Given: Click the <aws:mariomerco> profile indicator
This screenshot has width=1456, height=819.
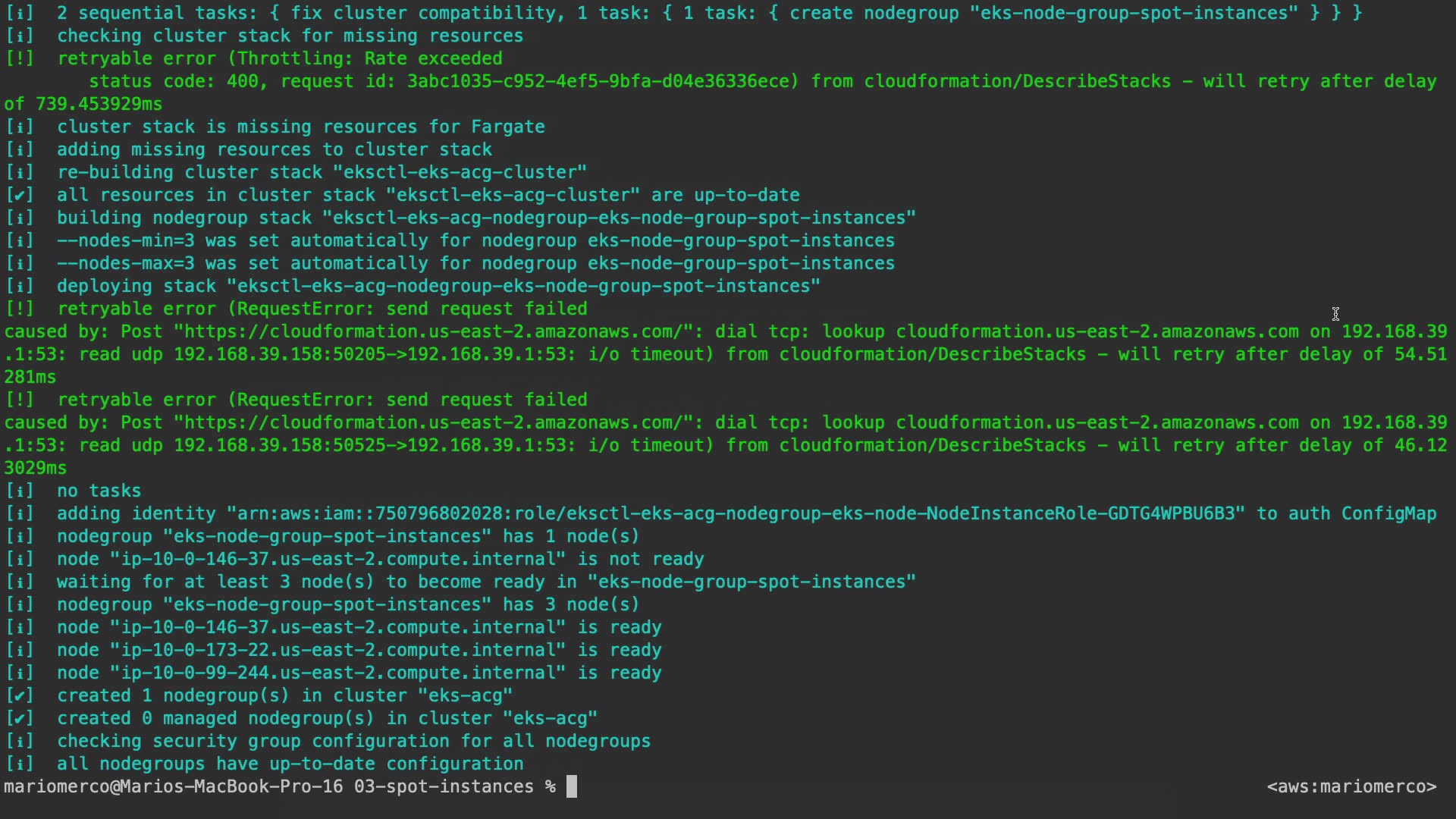Looking at the screenshot, I should pyautogui.click(x=1351, y=787).
